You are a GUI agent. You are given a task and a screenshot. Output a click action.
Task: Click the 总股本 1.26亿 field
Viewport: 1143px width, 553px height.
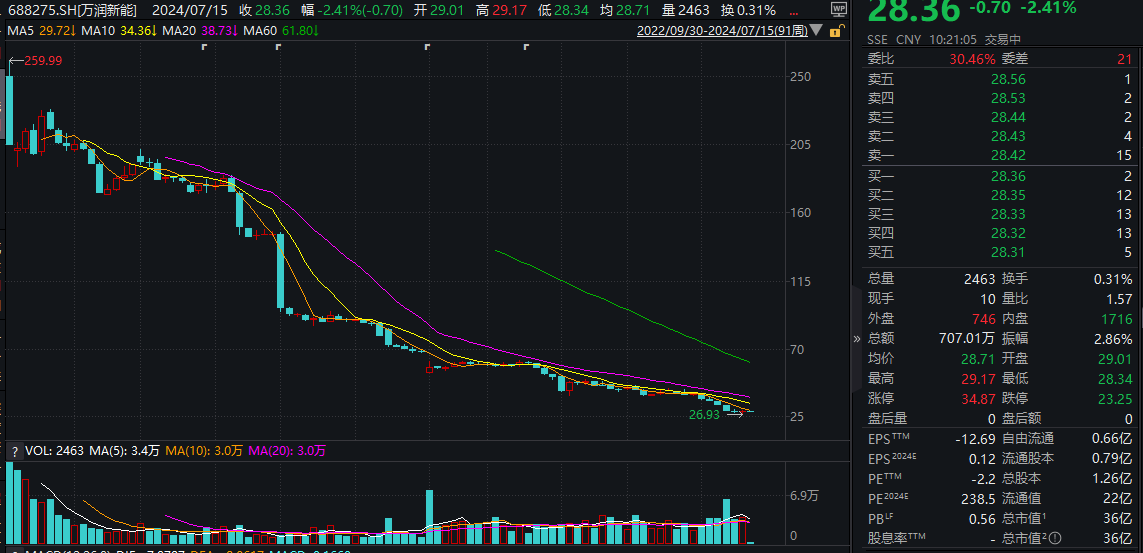[x=1067, y=479]
